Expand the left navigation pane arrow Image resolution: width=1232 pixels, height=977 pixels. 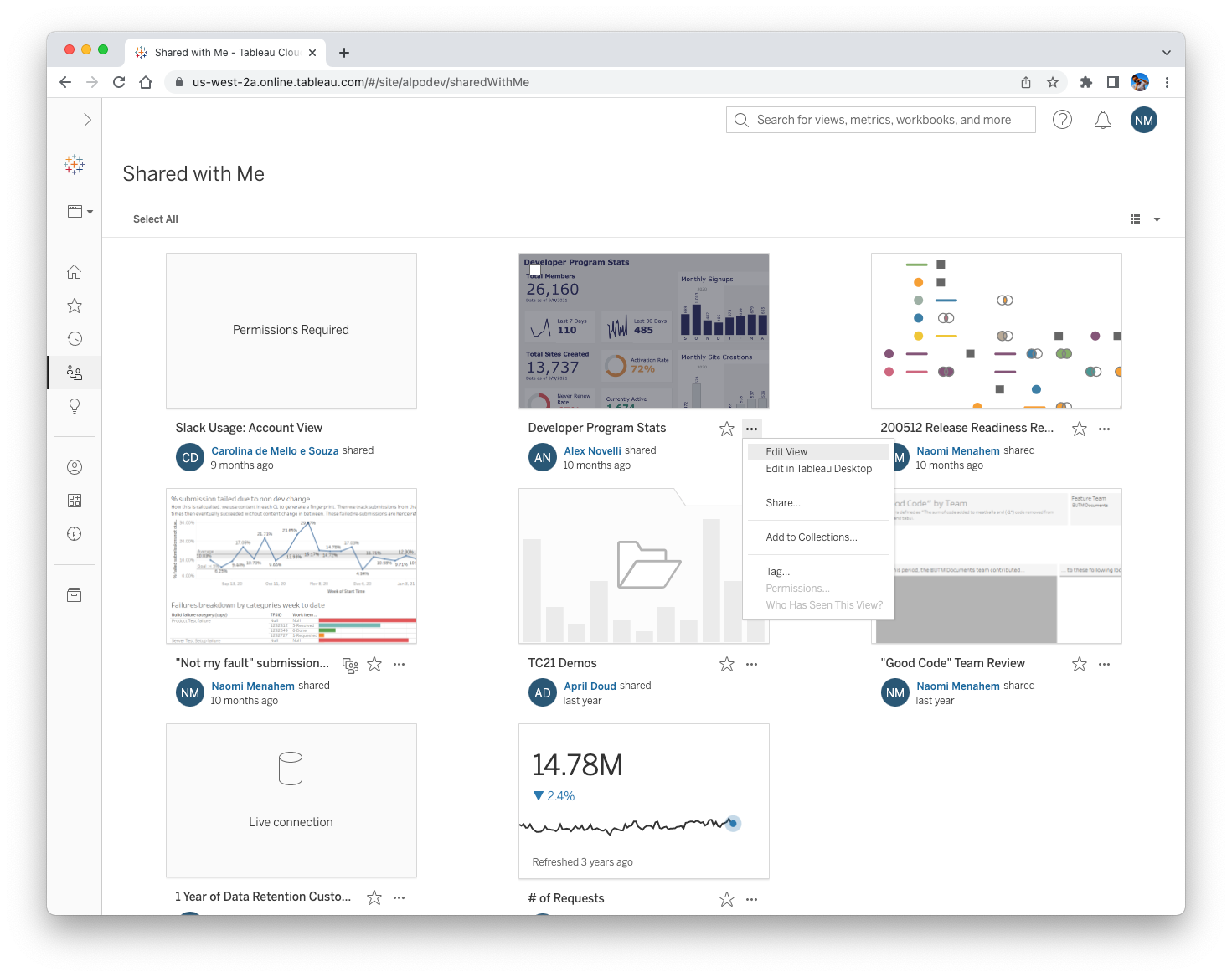pyautogui.click(x=86, y=120)
